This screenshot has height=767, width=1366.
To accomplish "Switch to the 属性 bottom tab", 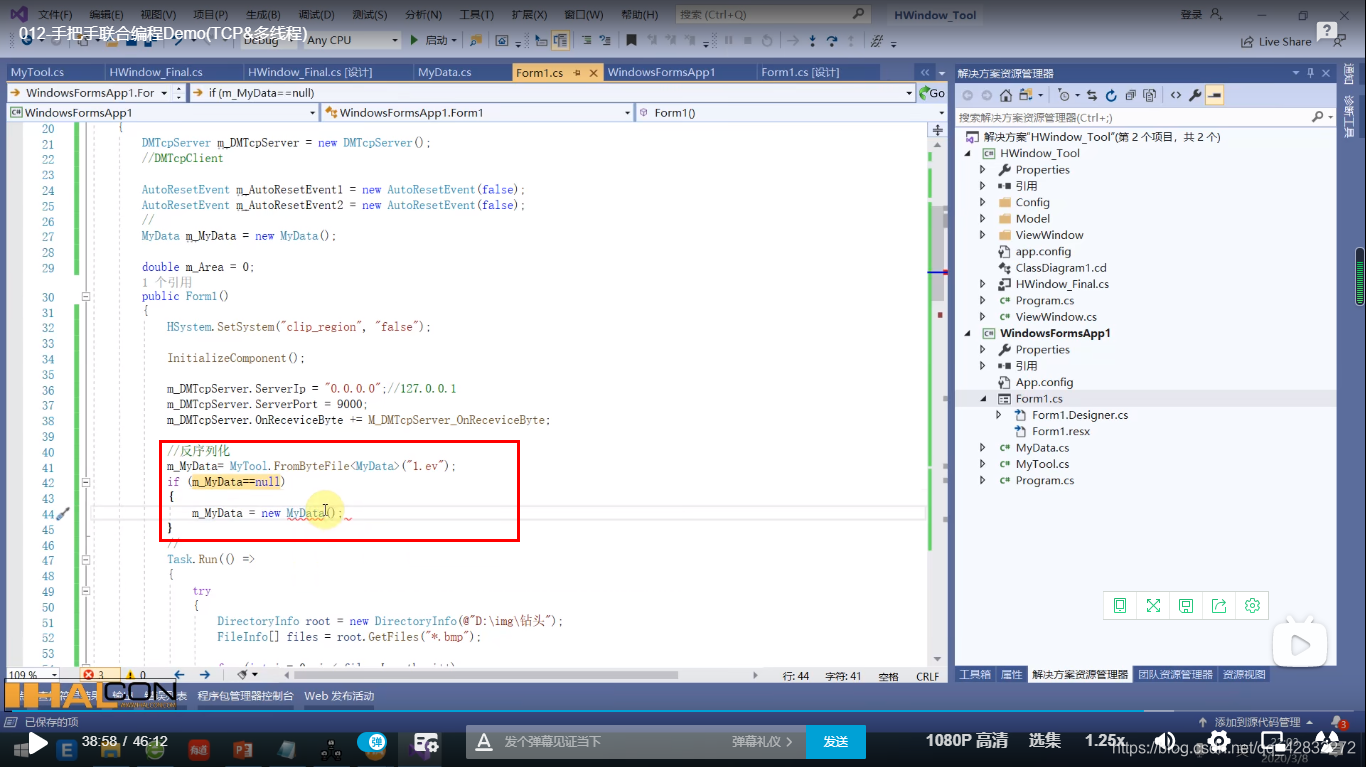I will point(1012,674).
